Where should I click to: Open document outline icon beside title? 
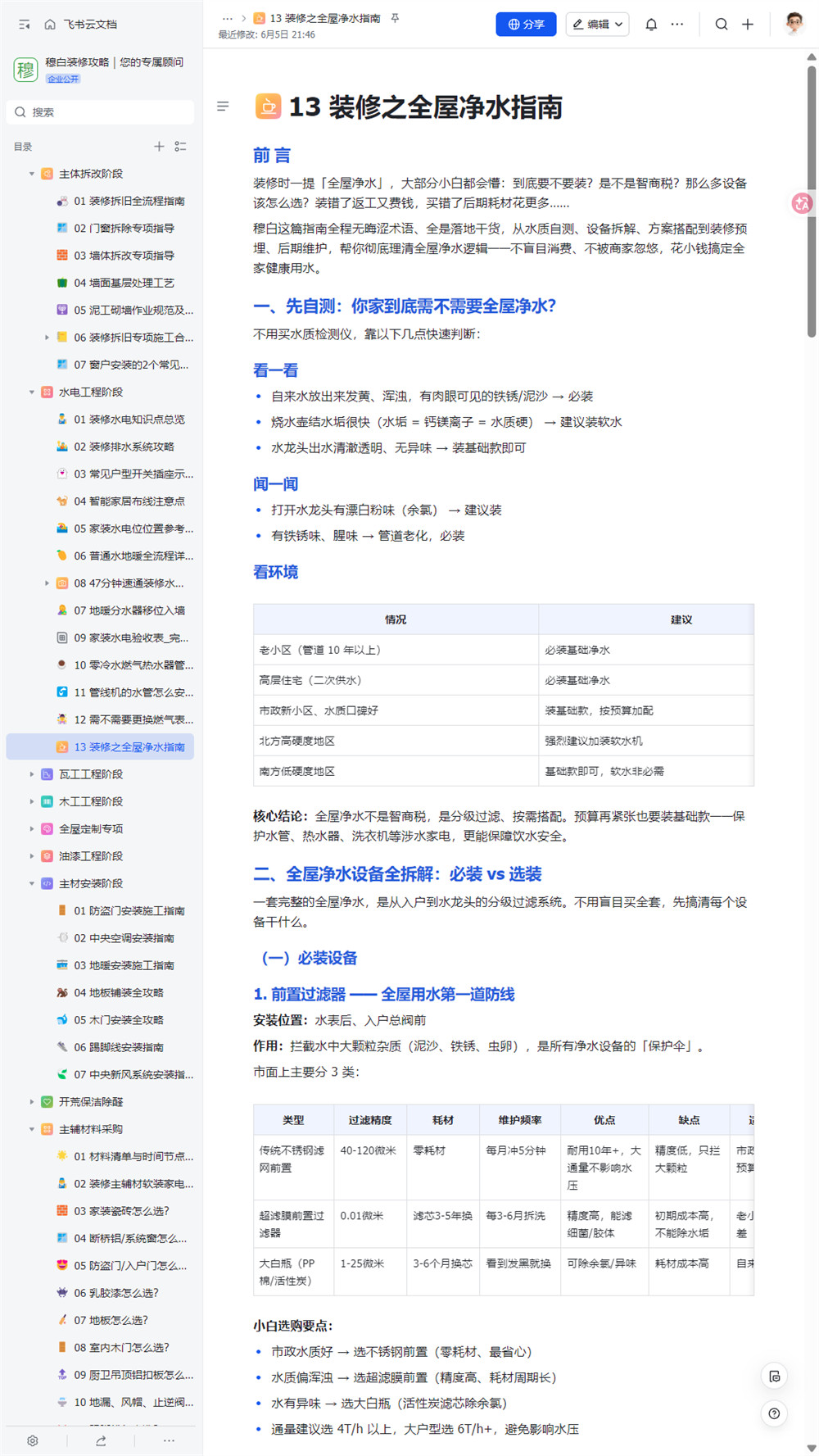pos(223,107)
